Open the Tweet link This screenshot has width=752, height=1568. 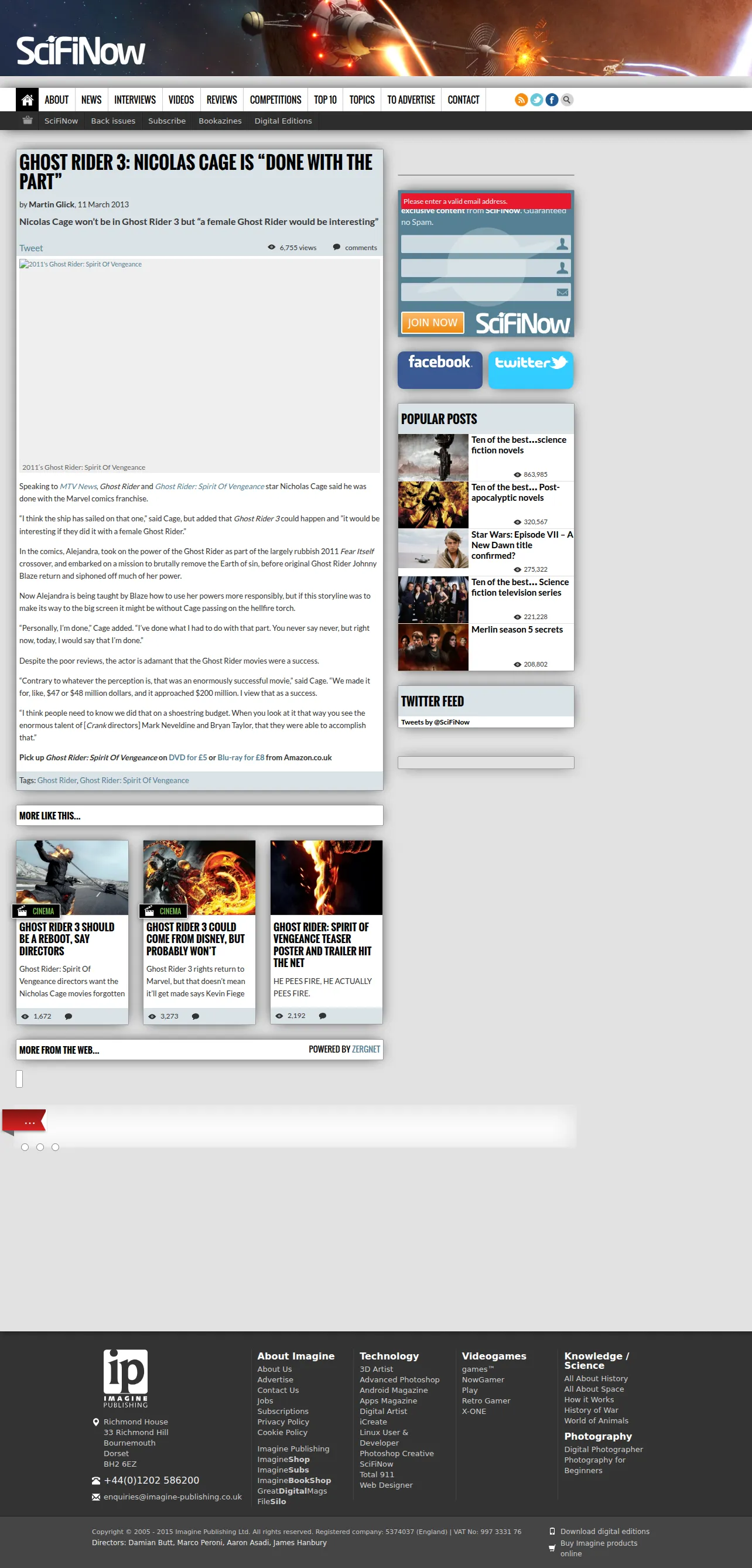point(31,248)
